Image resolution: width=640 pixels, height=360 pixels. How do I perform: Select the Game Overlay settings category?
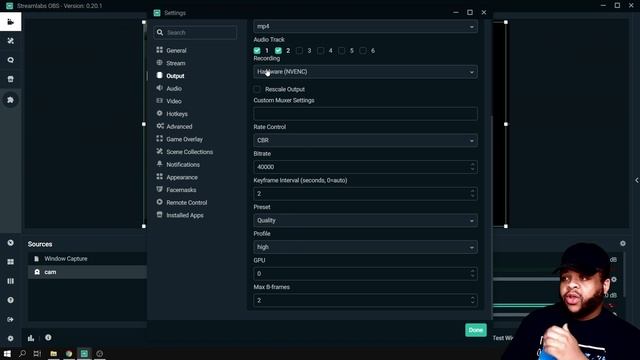[x=184, y=139]
